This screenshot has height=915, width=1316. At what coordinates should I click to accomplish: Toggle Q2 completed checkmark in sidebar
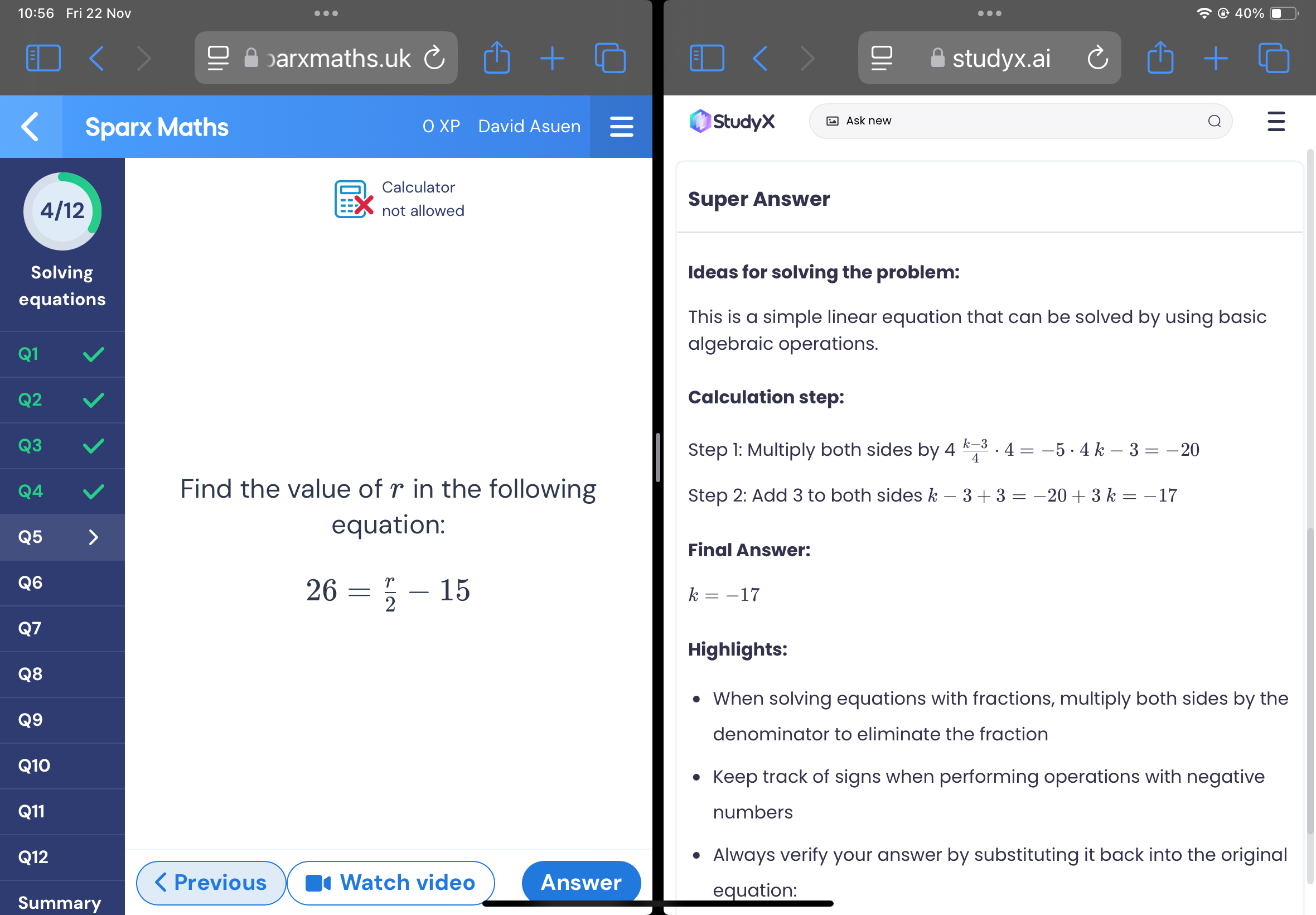(91, 399)
